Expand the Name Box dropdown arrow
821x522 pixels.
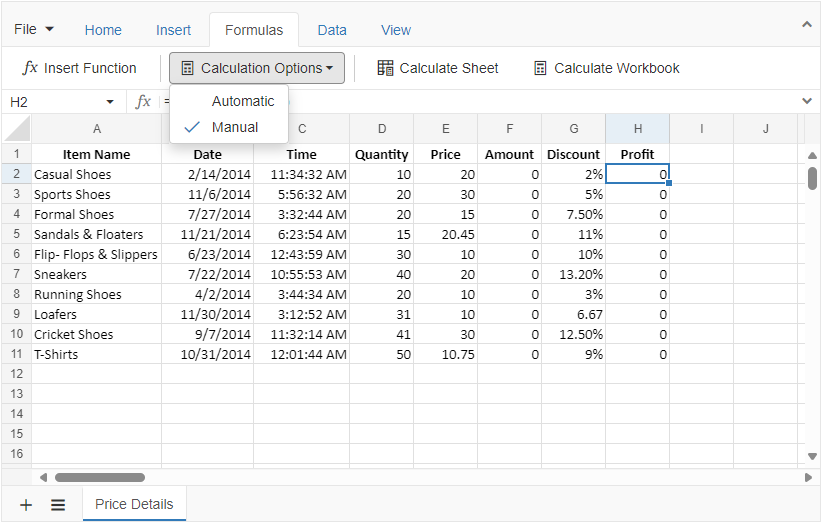pos(110,101)
